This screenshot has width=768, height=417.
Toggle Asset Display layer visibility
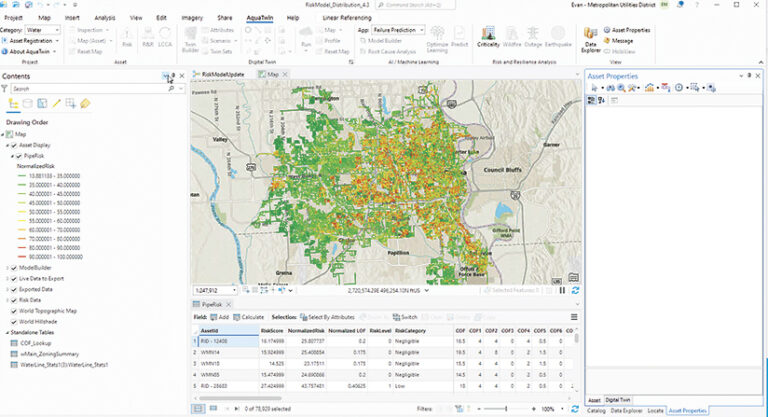click(14, 146)
